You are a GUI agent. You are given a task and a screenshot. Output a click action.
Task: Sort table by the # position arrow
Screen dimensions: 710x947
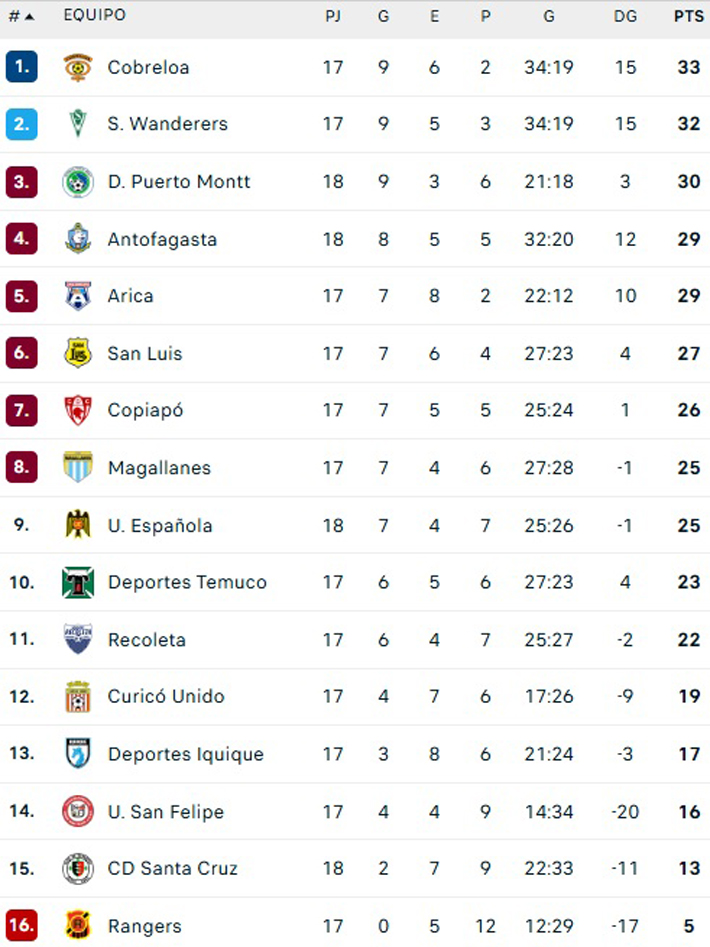(22, 16)
